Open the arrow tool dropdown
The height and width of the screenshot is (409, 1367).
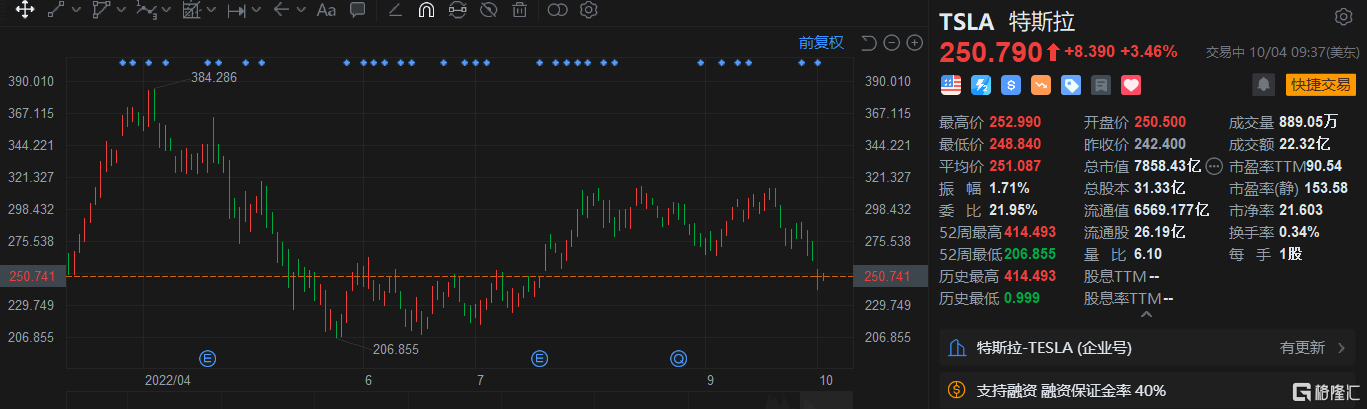(301, 11)
